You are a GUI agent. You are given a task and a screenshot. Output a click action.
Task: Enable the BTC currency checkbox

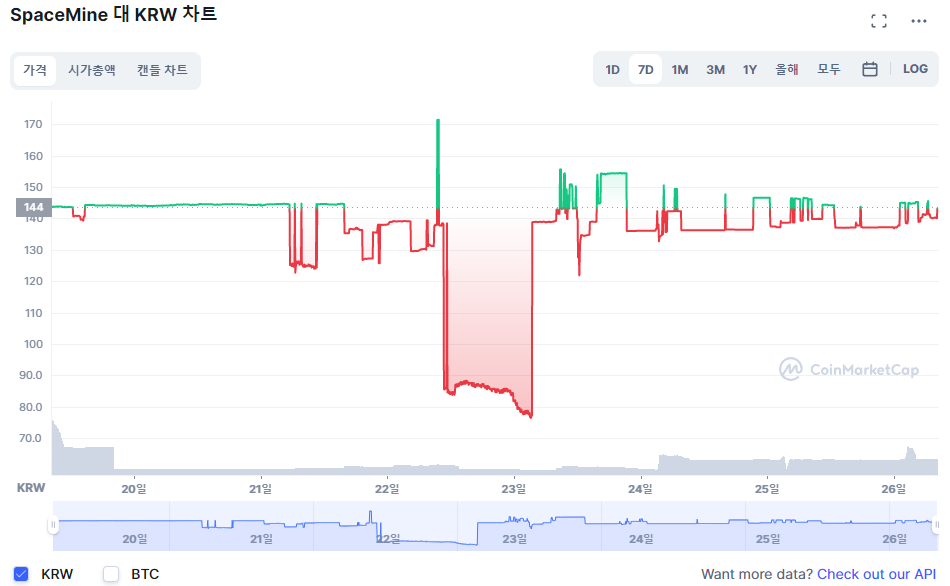click(x=111, y=573)
